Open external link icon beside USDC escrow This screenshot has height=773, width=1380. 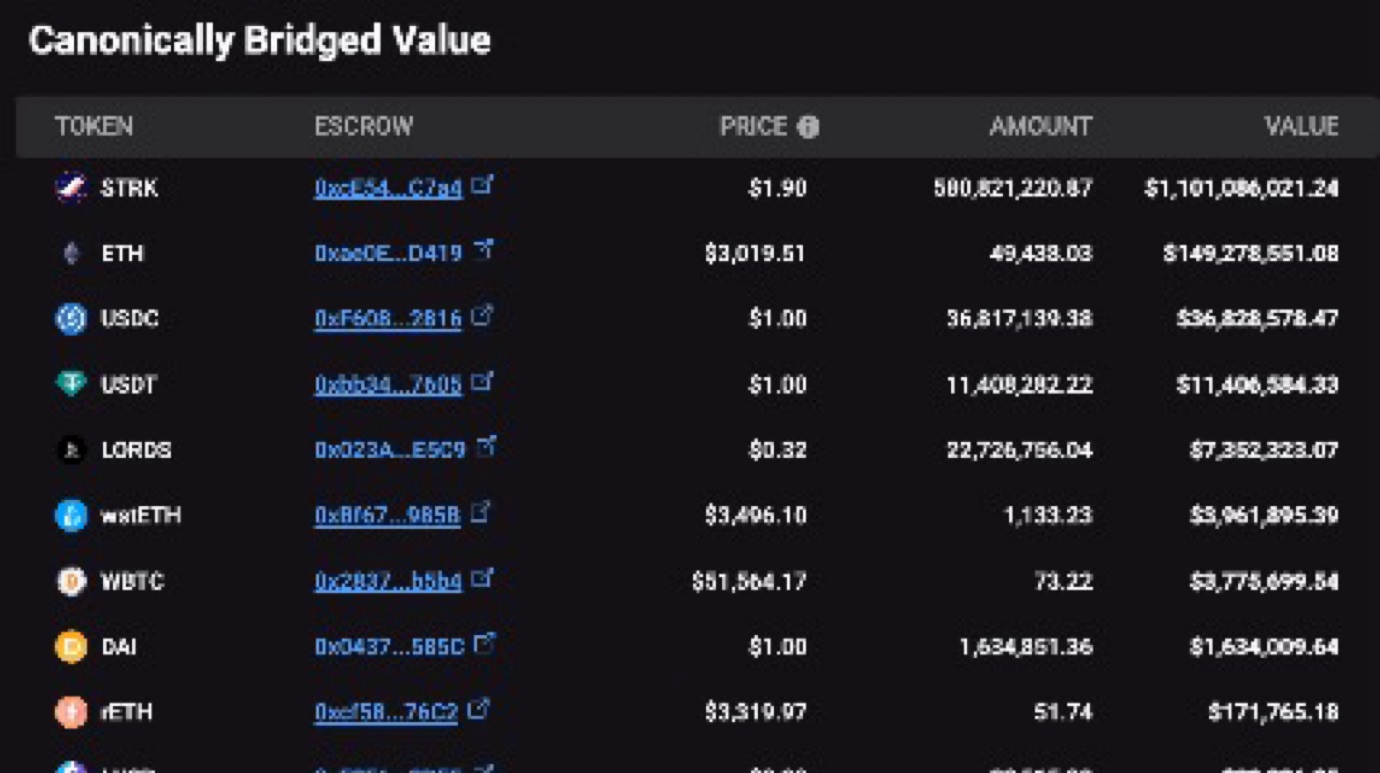(483, 316)
